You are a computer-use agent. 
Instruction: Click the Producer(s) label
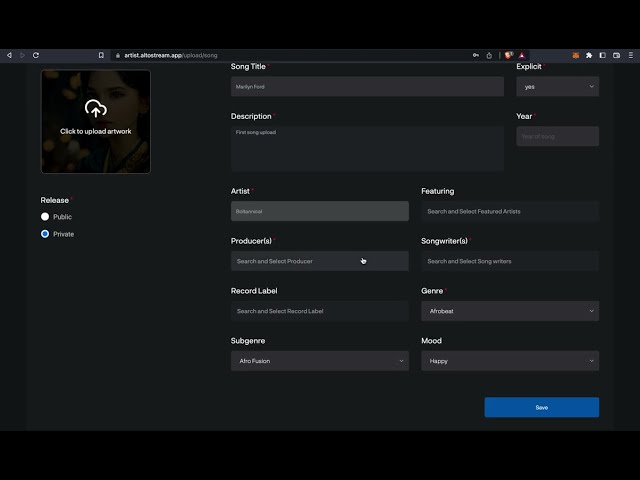coord(251,241)
